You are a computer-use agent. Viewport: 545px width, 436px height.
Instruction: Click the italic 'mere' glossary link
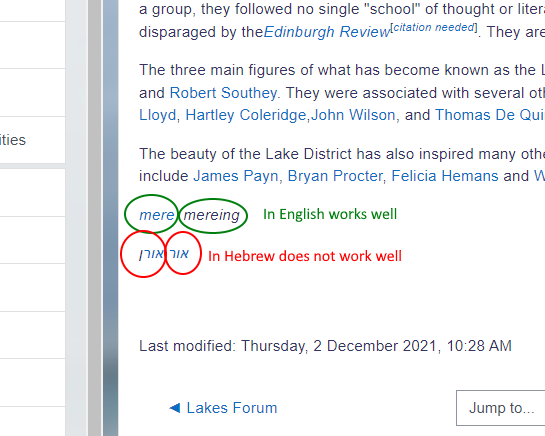click(156, 215)
